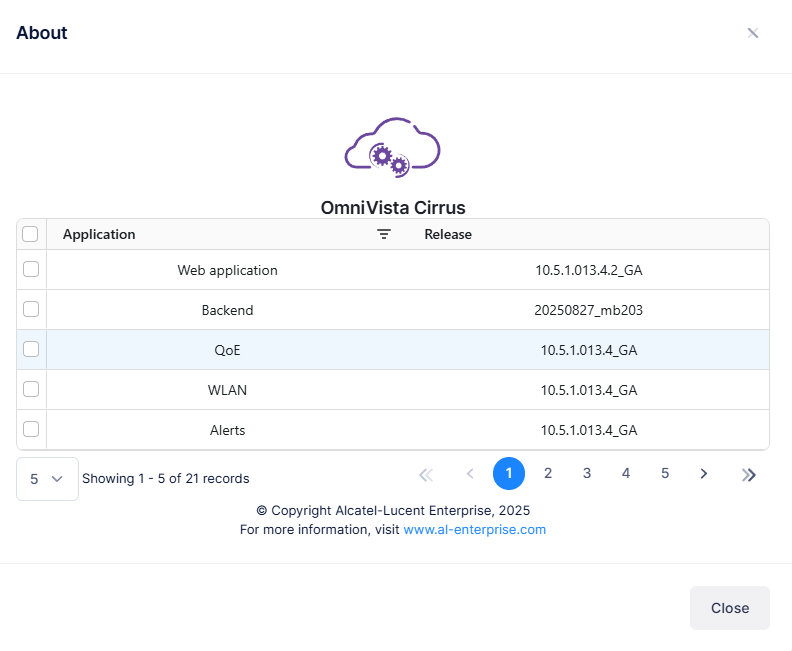Check the WLAN row checkbox
792x651 pixels.
click(31, 389)
